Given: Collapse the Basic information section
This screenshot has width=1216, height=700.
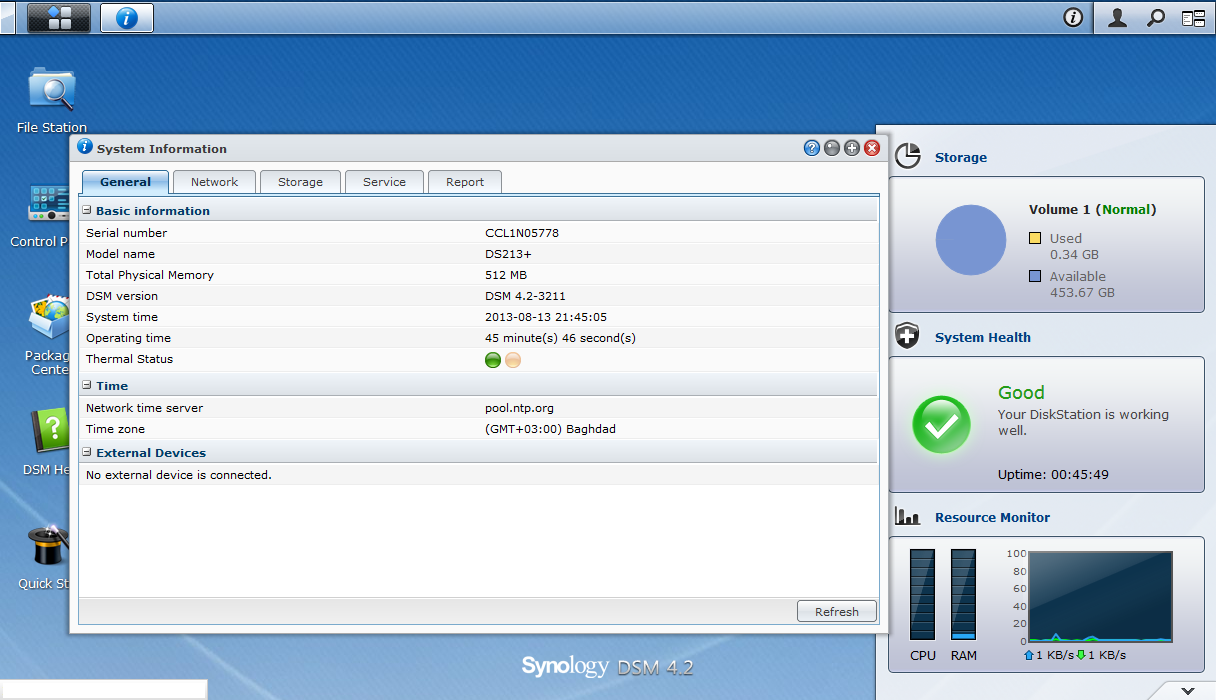Looking at the screenshot, I should (x=87, y=211).
